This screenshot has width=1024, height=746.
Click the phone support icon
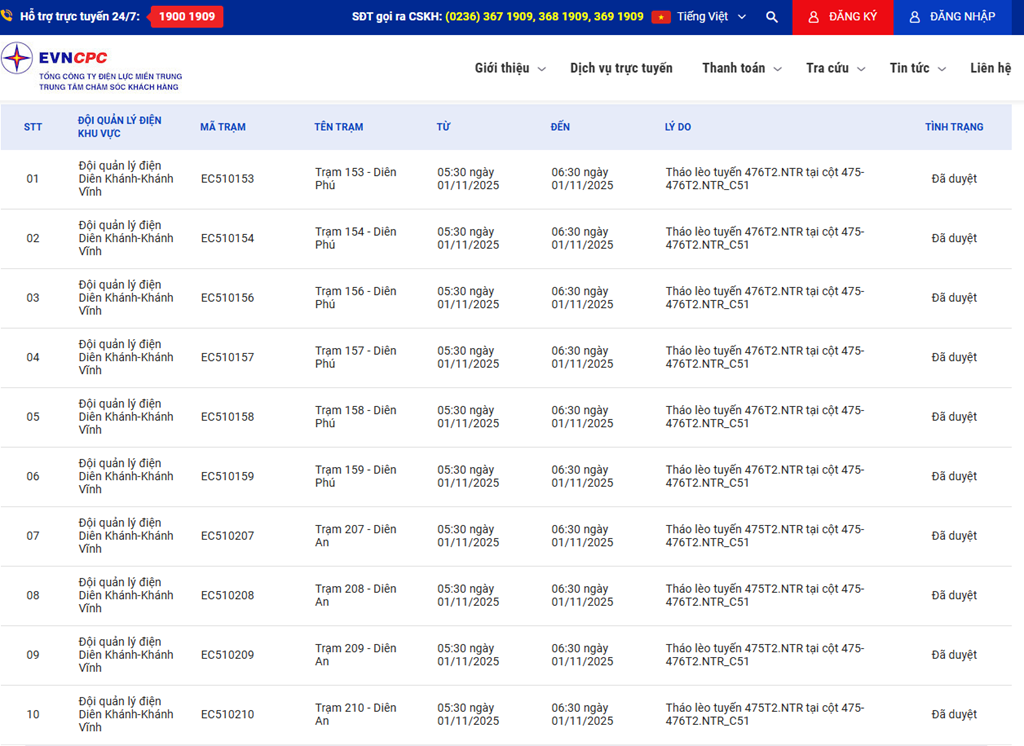coord(8,17)
